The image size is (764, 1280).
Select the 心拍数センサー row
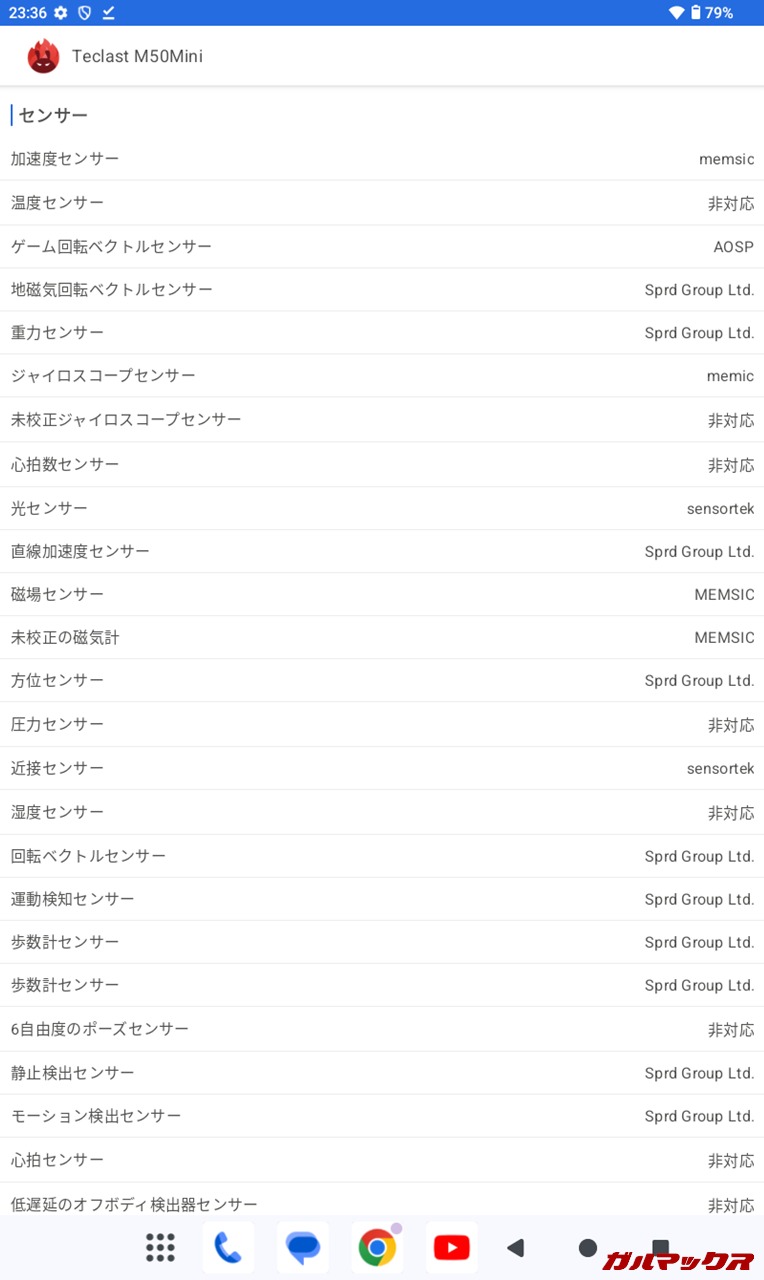(x=382, y=464)
